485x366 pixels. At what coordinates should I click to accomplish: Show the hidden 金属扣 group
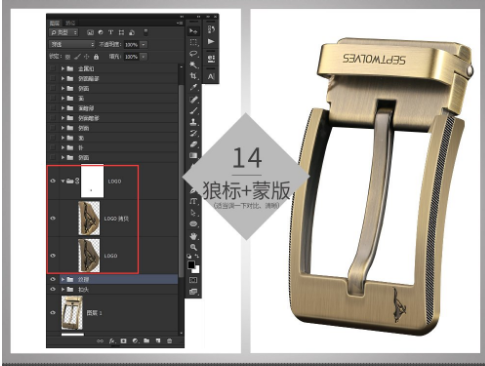point(53,69)
